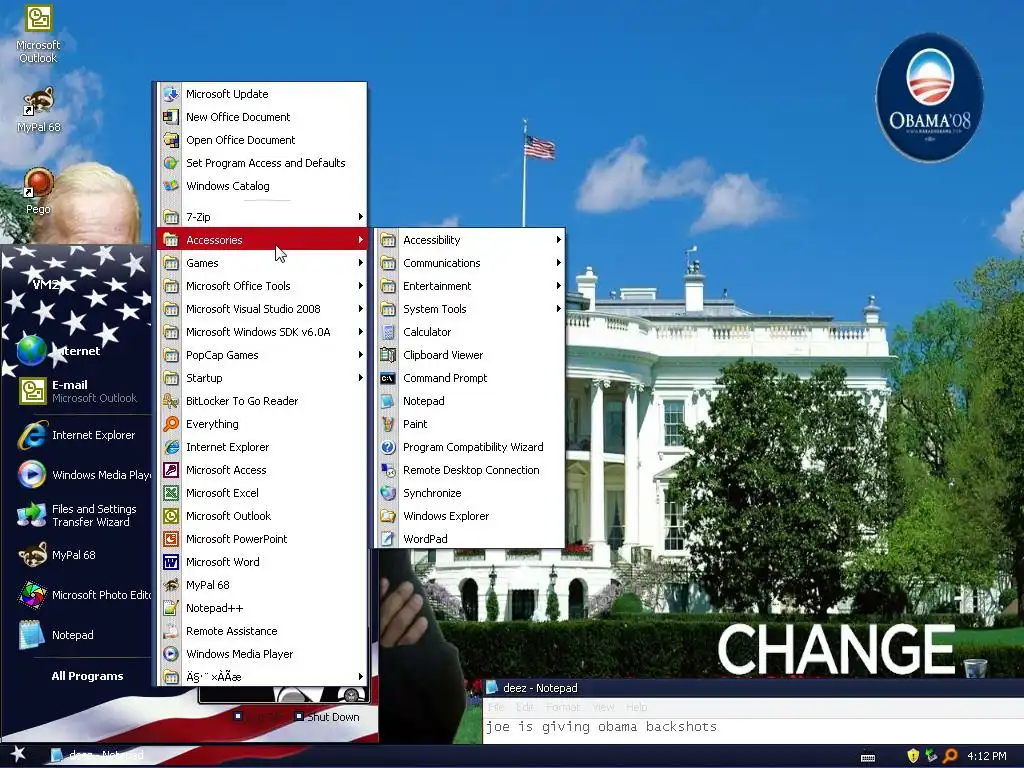The width and height of the screenshot is (1024, 768).
Task: Click the BitLocker To Go Reader icon
Action: click(171, 401)
